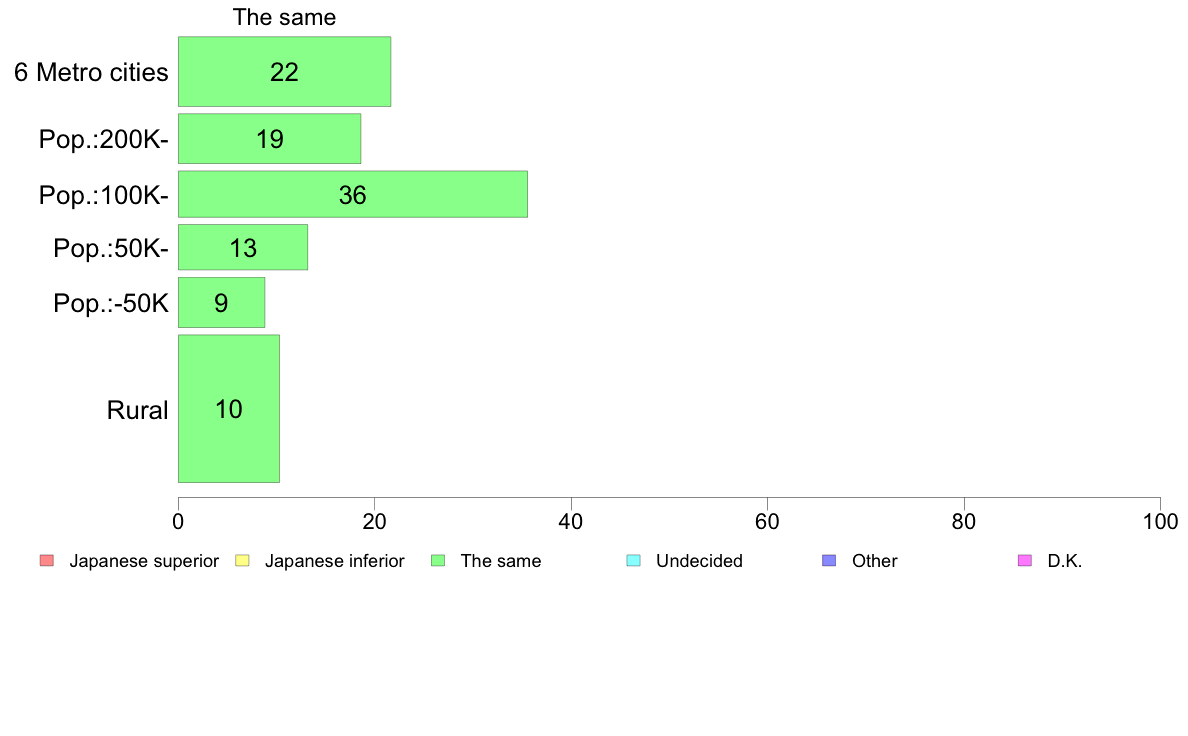Click the yellow Japanese inferior legend swatch
1188x736 pixels.
[242, 561]
